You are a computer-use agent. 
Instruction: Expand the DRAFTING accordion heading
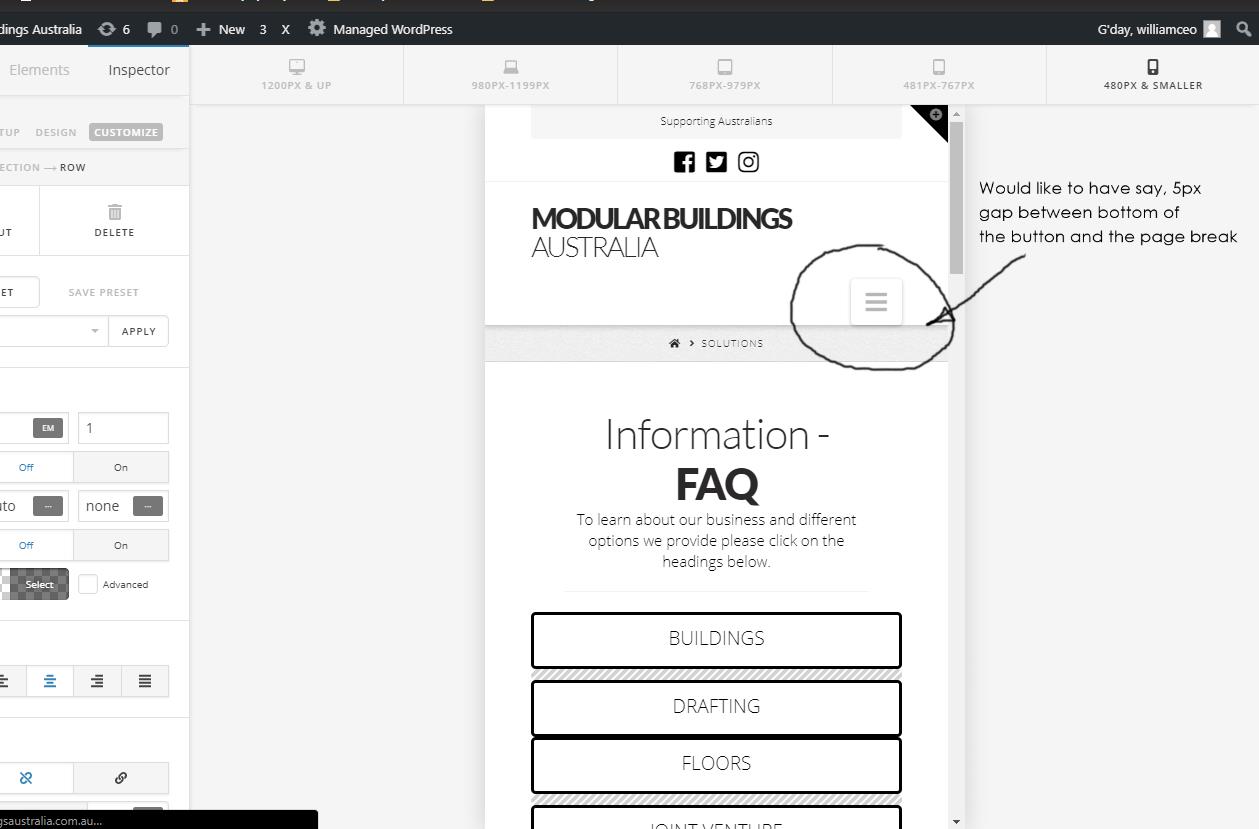[x=716, y=707]
